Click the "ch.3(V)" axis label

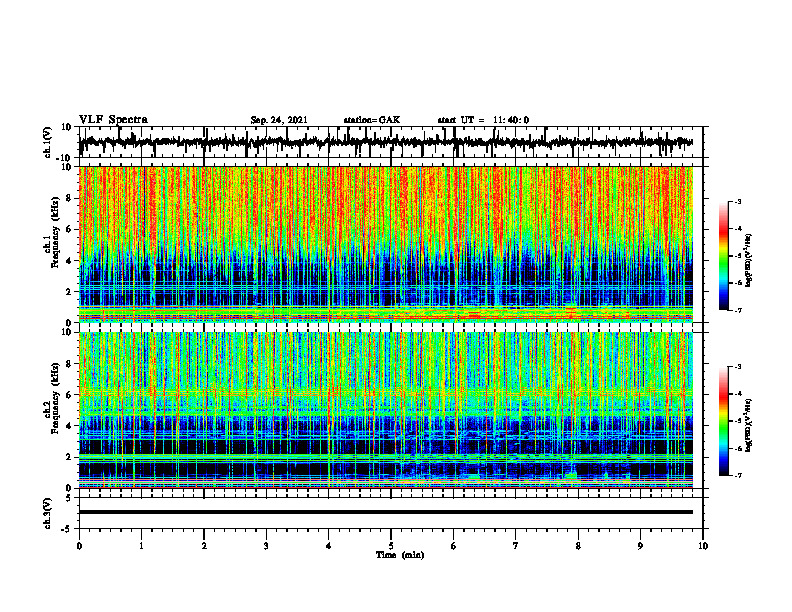pos(48,514)
